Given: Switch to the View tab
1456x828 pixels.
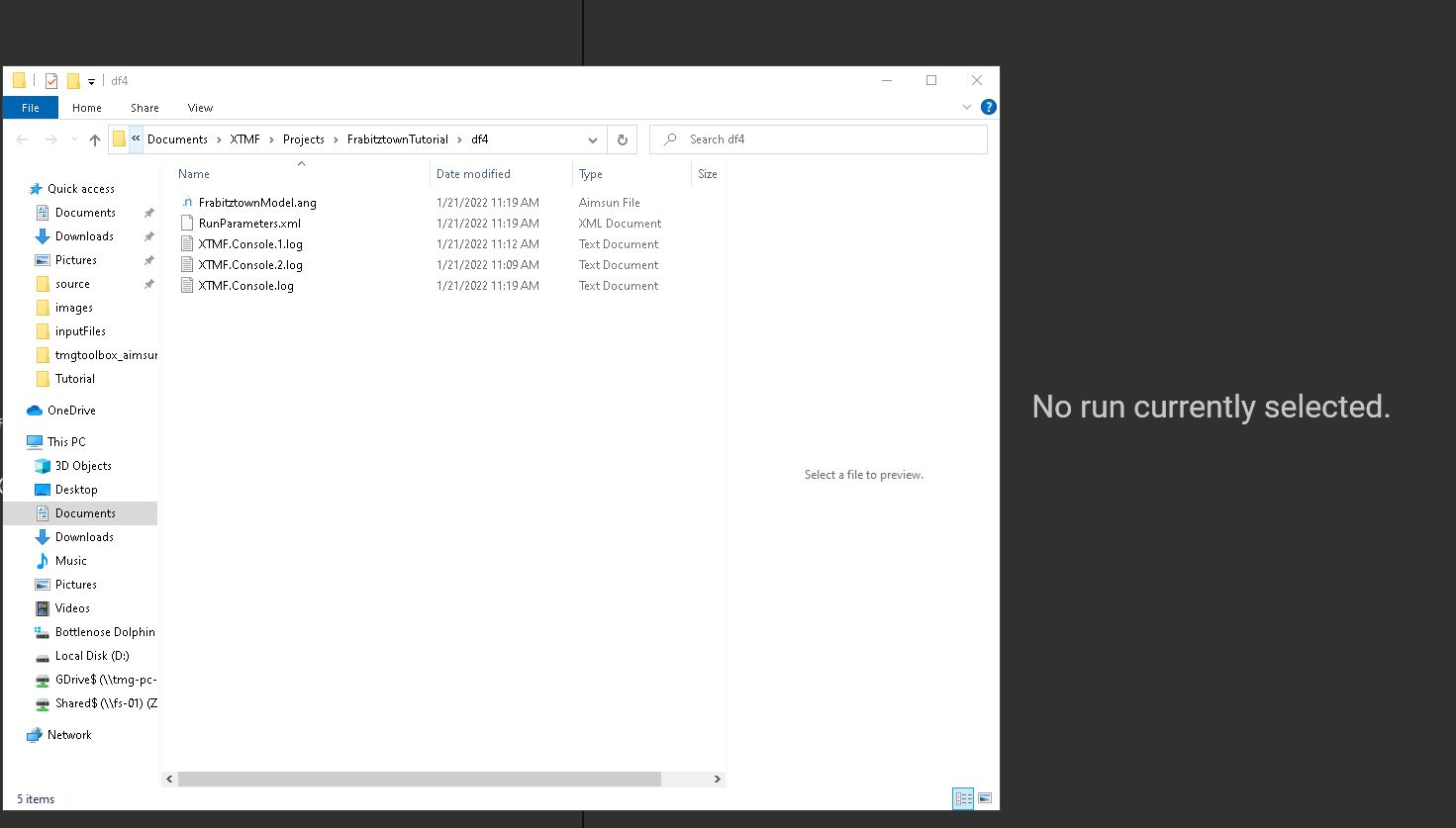Looking at the screenshot, I should tap(200, 107).
